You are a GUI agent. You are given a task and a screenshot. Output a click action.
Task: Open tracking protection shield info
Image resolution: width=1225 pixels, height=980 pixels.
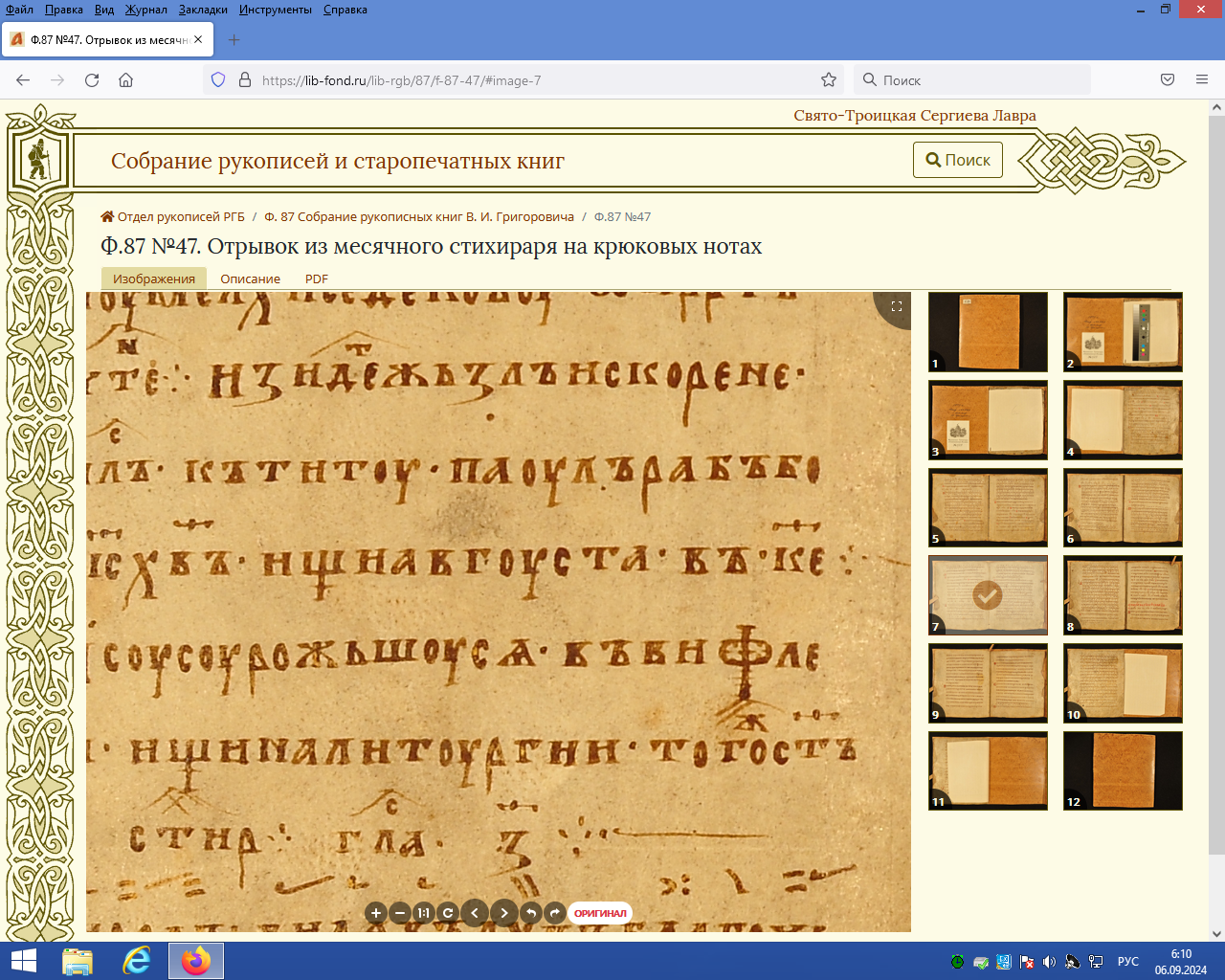click(x=218, y=80)
